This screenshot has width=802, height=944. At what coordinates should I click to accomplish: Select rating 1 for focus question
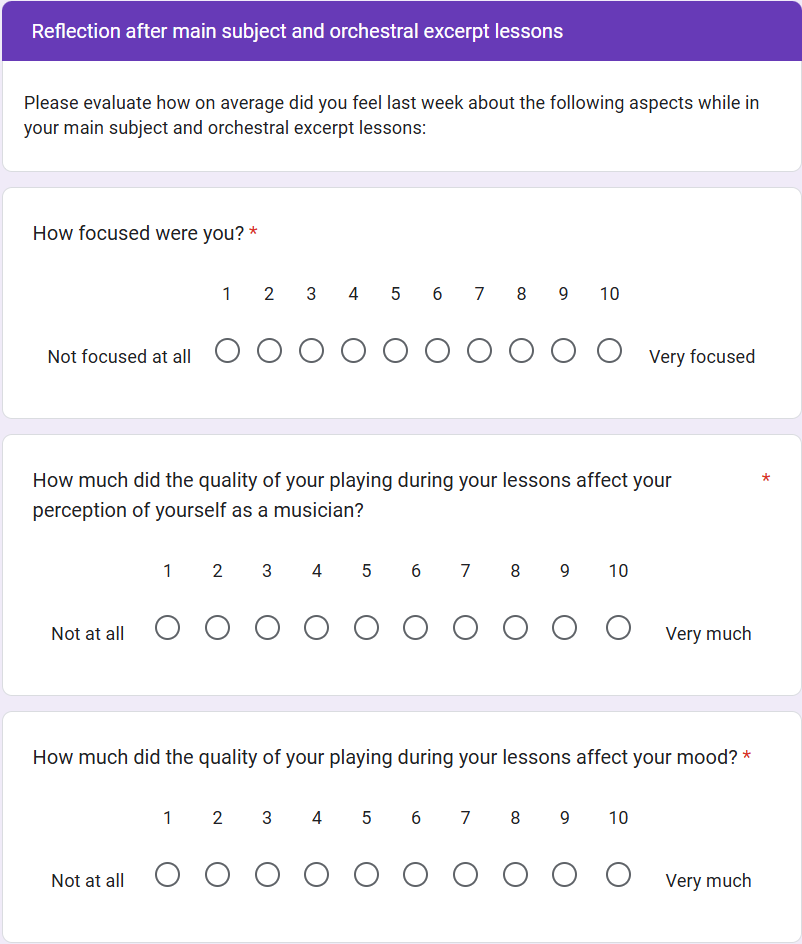[227, 351]
